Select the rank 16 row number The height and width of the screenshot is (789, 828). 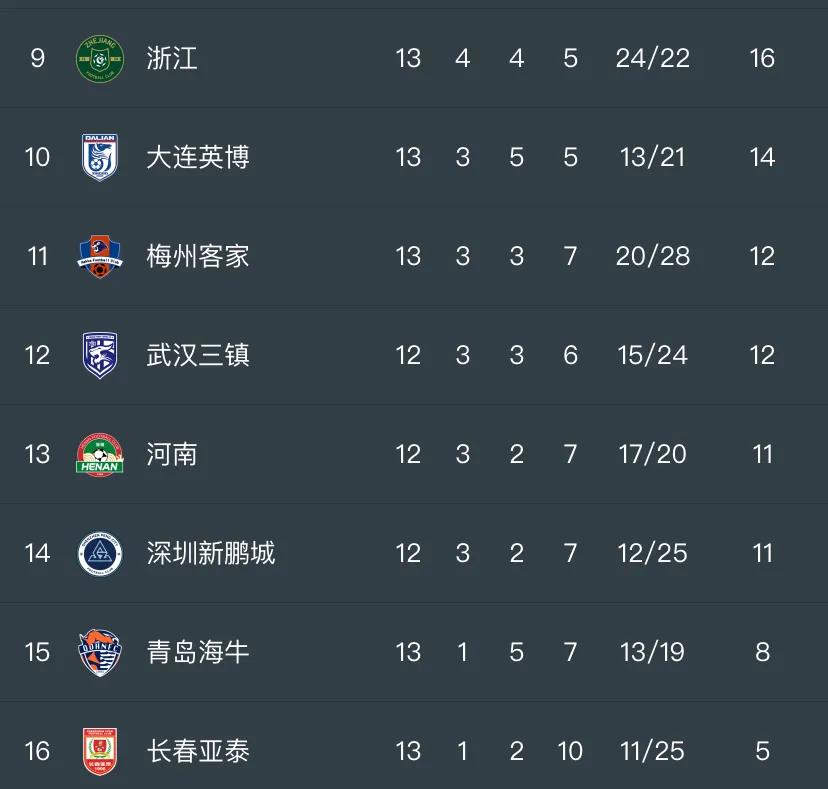pyautogui.click(x=37, y=751)
